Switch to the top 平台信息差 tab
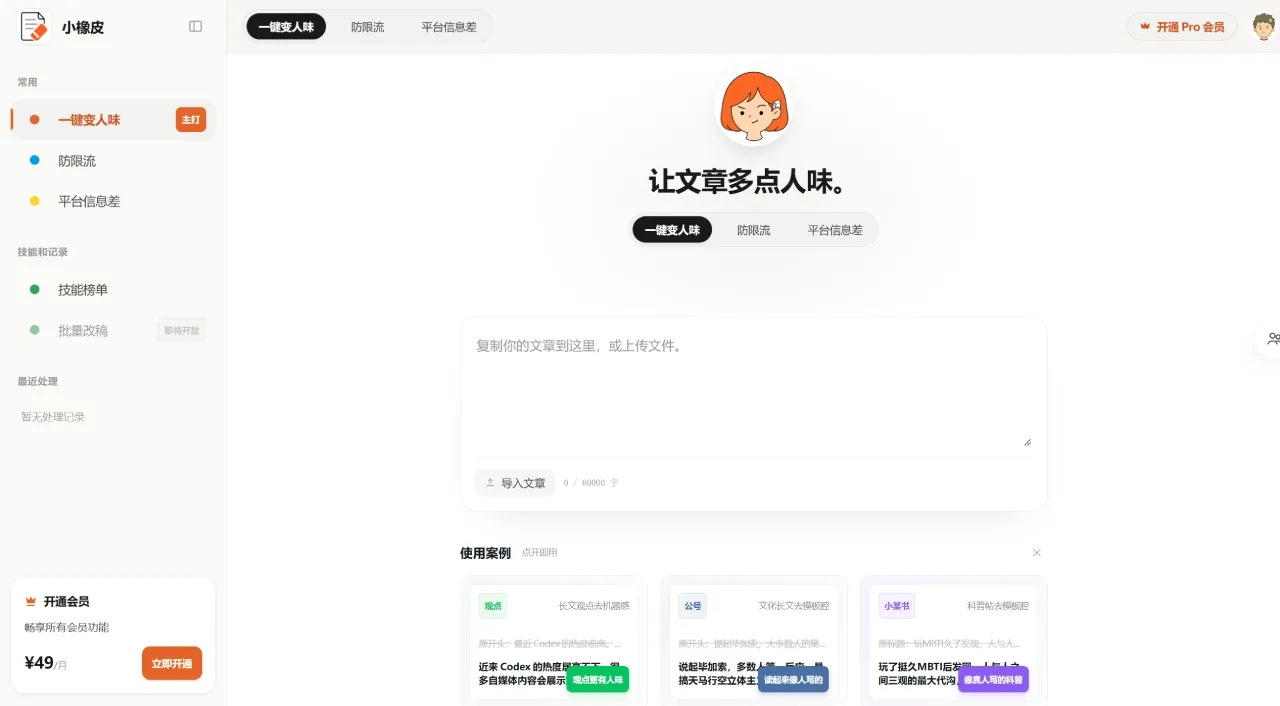 pyautogui.click(x=448, y=27)
